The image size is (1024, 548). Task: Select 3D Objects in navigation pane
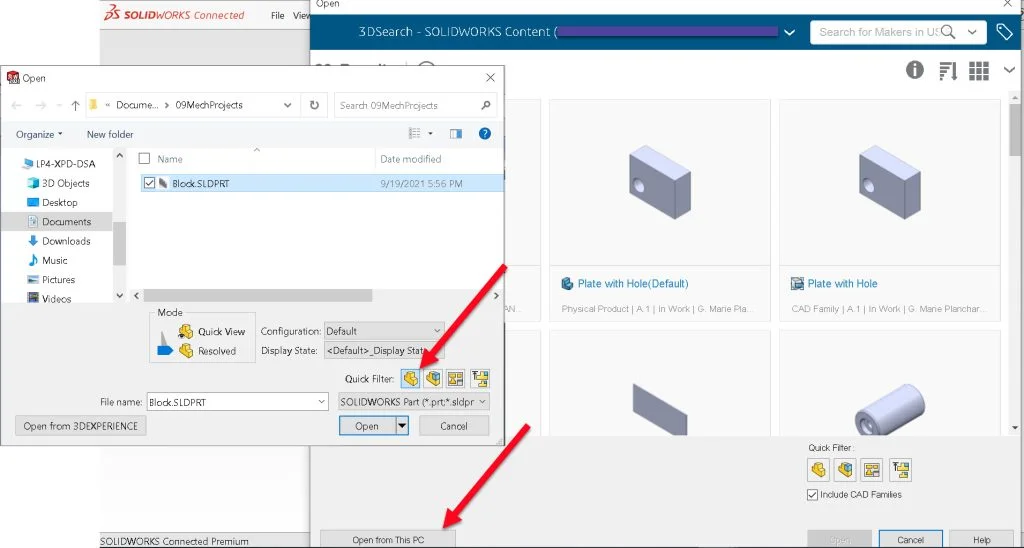point(58,184)
